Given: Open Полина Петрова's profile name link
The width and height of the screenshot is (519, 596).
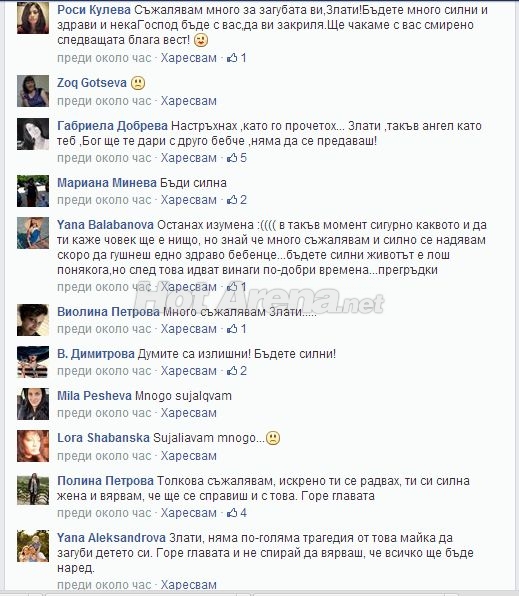Looking at the screenshot, I should [105, 481].
